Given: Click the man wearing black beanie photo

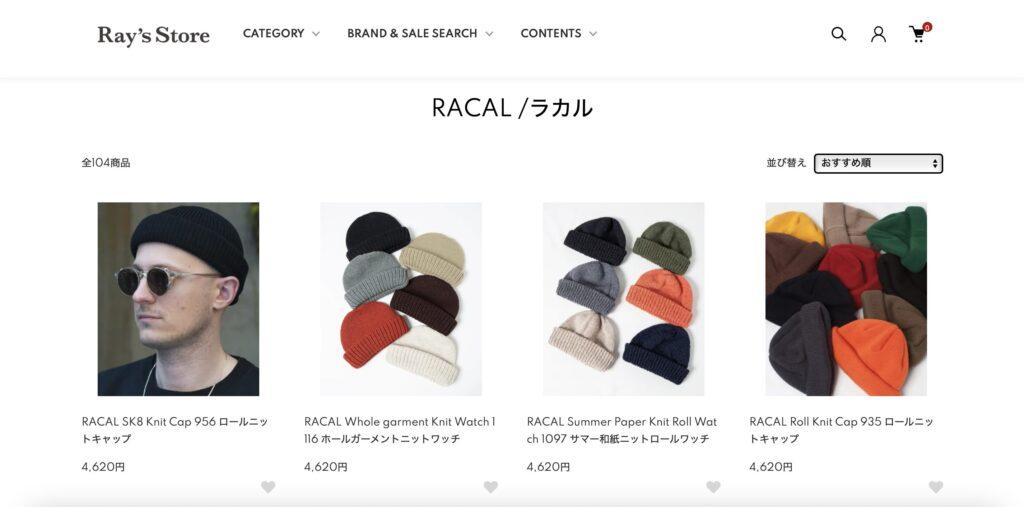Looking at the screenshot, I should click(x=178, y=299).
